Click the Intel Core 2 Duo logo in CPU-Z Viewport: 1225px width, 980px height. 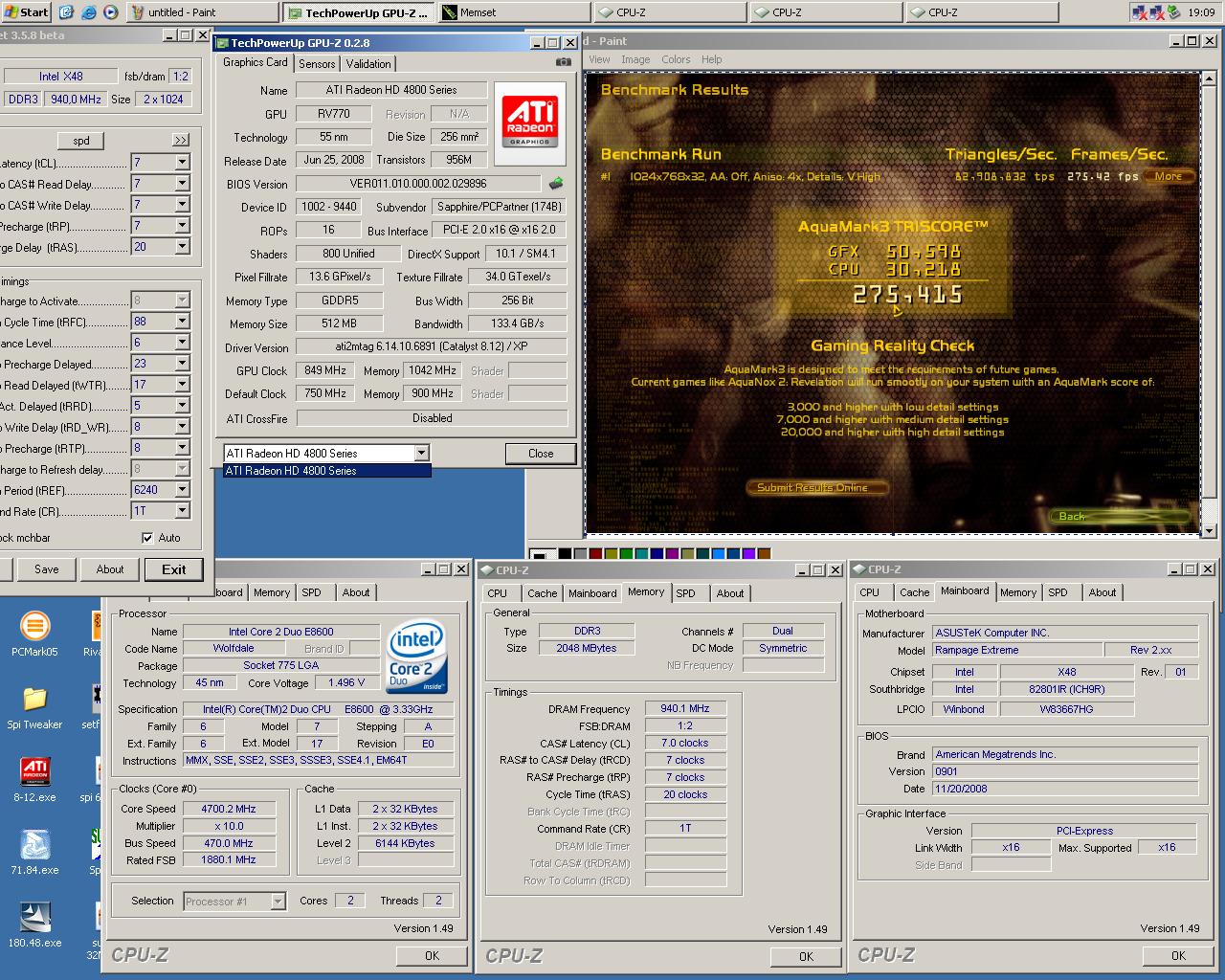(x=416, y=658)
